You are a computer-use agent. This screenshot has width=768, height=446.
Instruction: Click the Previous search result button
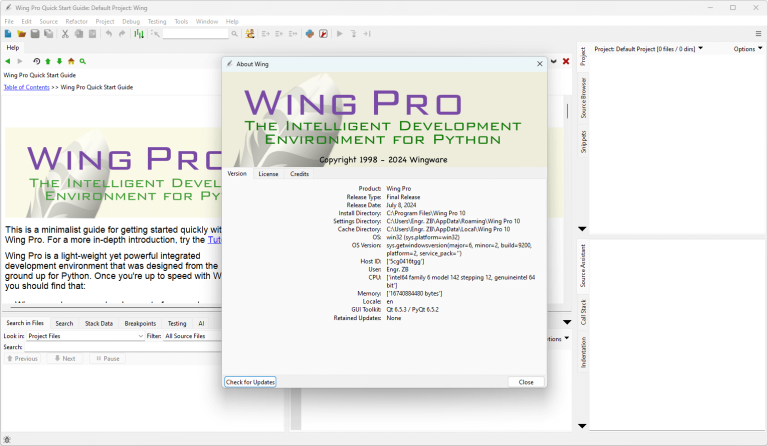[22, 359]
